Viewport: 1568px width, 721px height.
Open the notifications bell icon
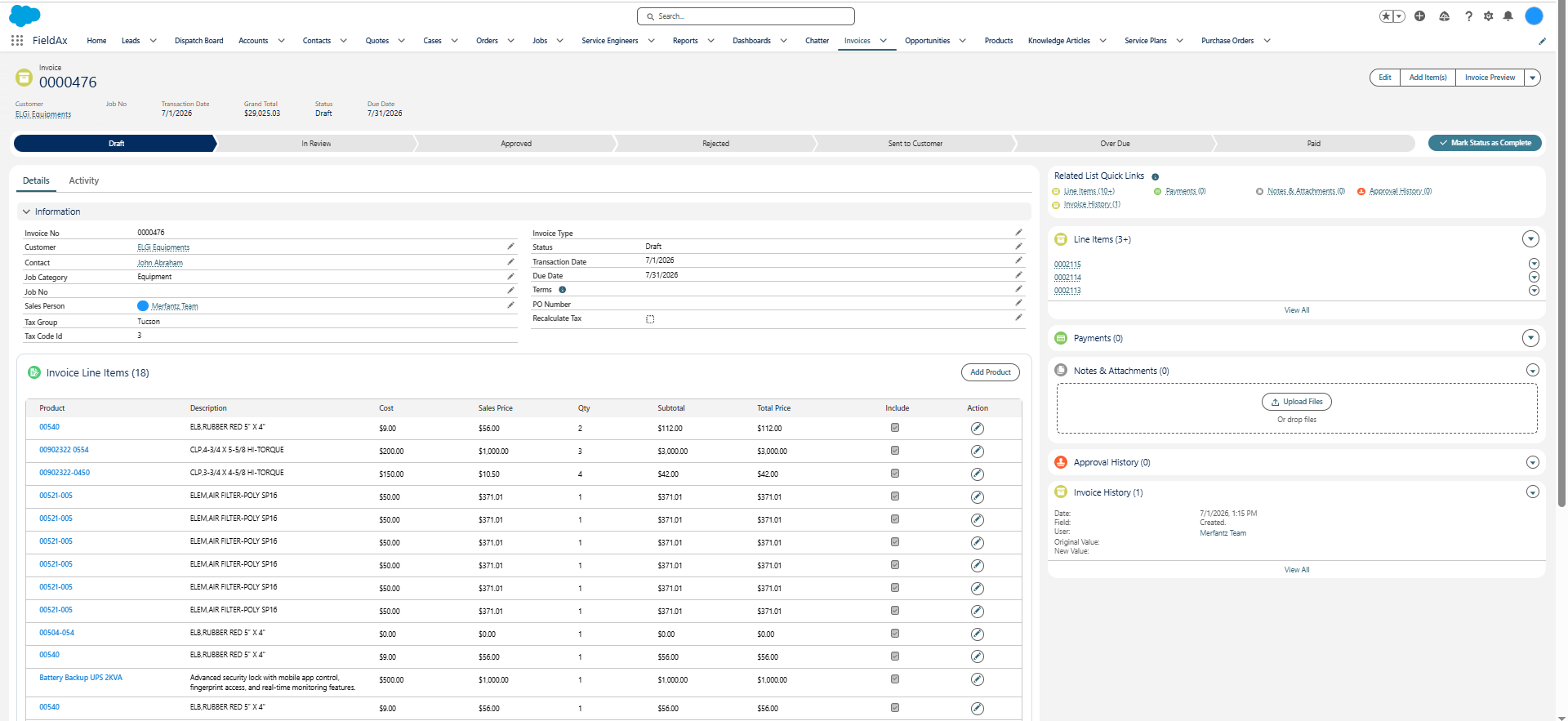(x=1508, y=16)
